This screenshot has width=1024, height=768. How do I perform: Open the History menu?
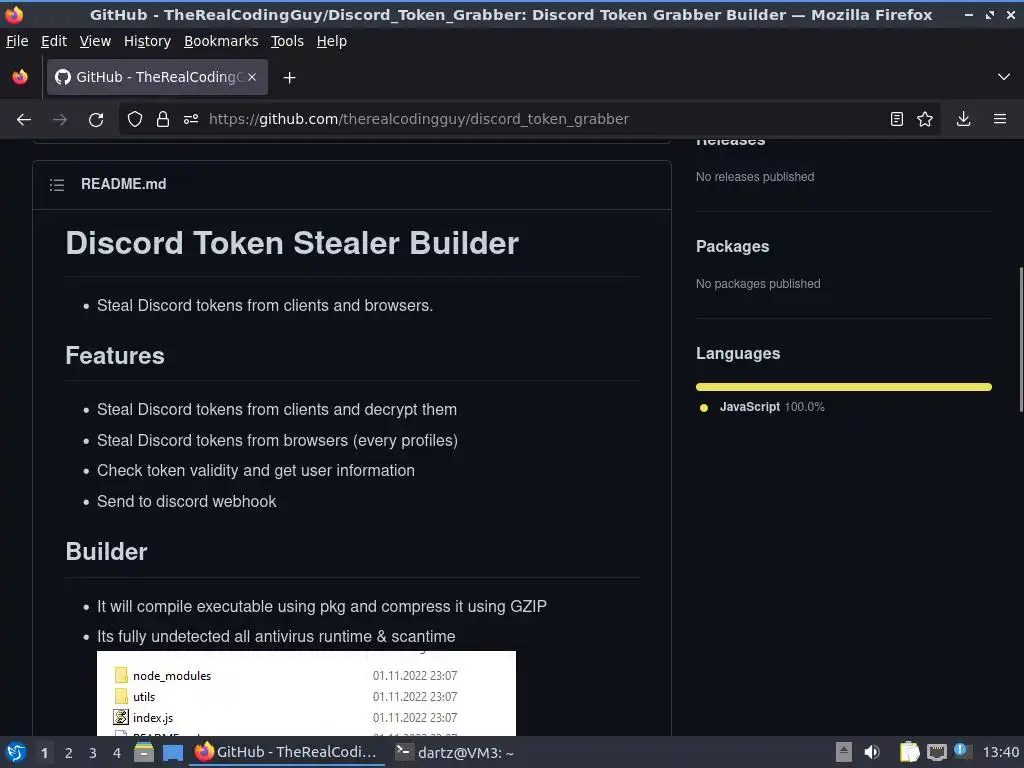148,41
